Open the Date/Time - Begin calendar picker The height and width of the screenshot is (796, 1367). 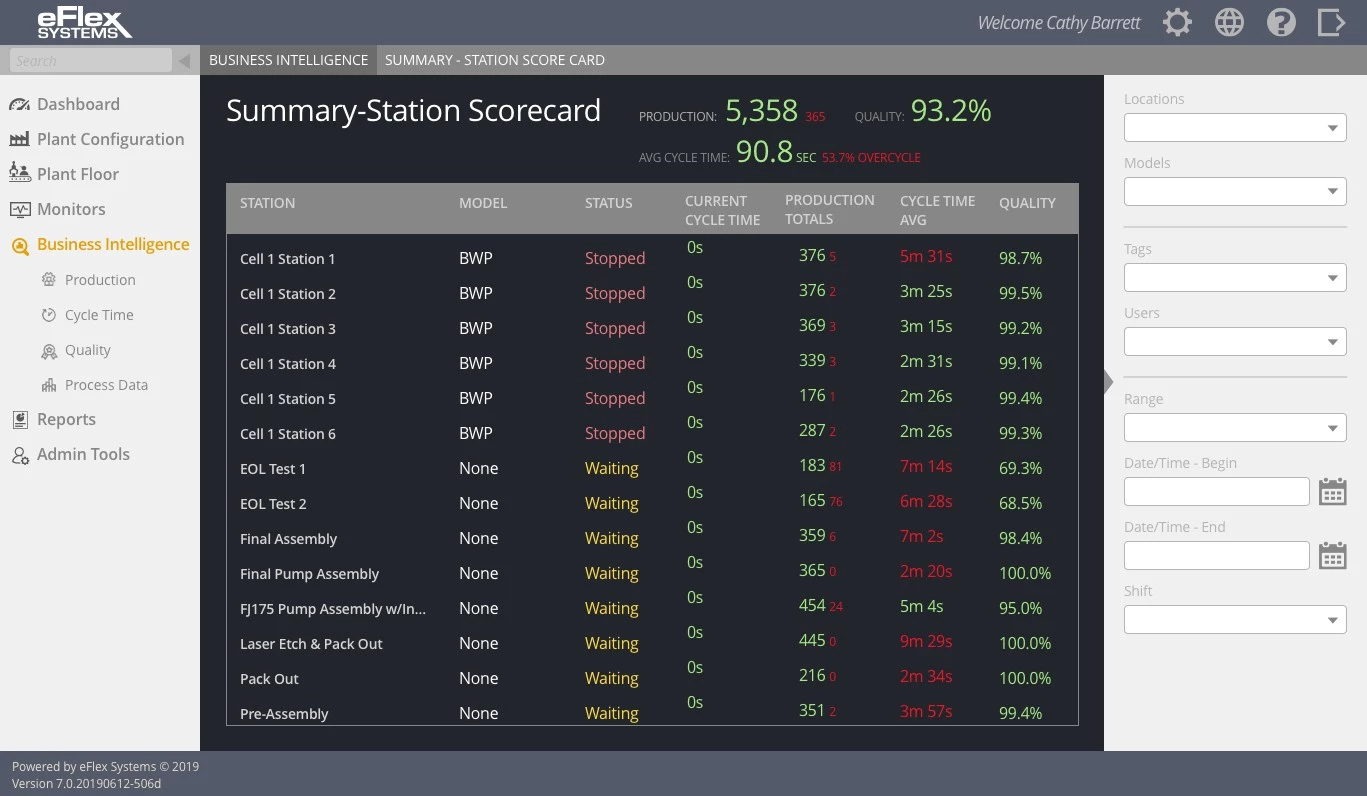(x=1332, y=491)
